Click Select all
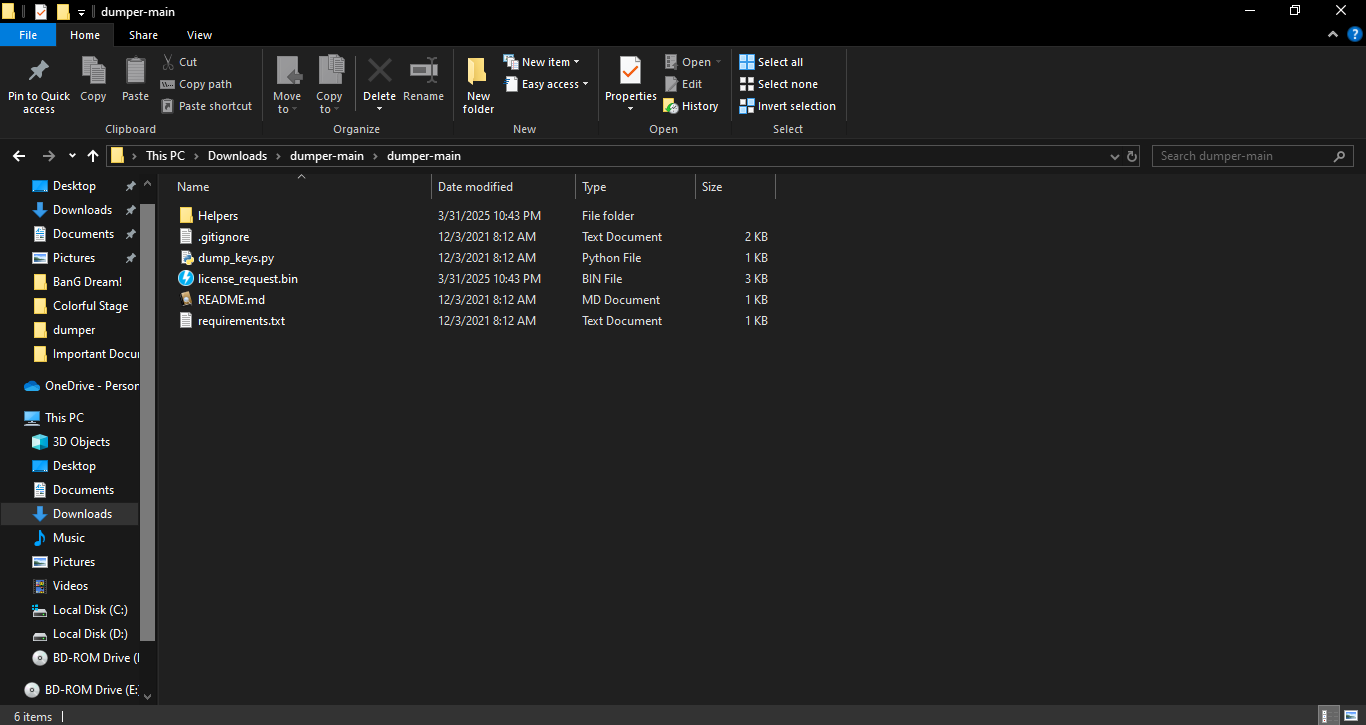 pos(771,62)
